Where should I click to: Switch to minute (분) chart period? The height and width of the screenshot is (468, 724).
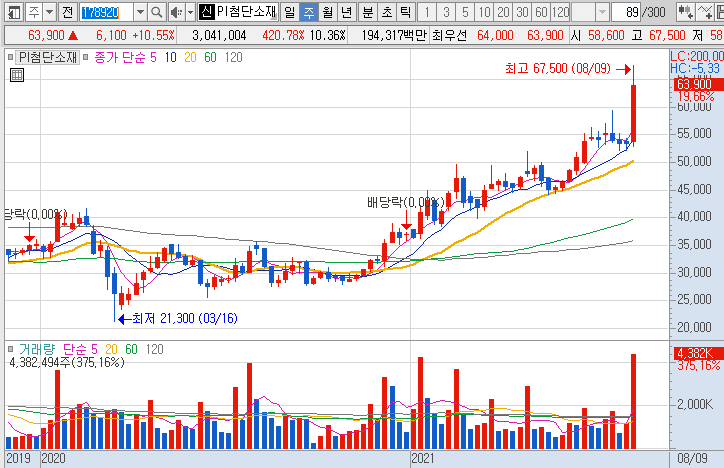(x=368, y=12)
